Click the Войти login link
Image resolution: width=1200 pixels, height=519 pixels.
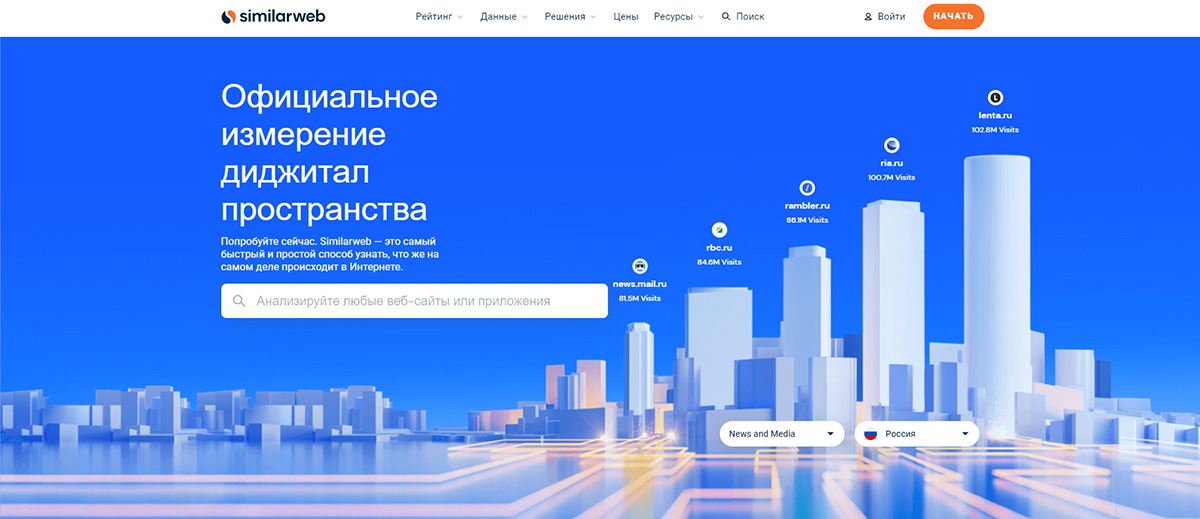885,17
